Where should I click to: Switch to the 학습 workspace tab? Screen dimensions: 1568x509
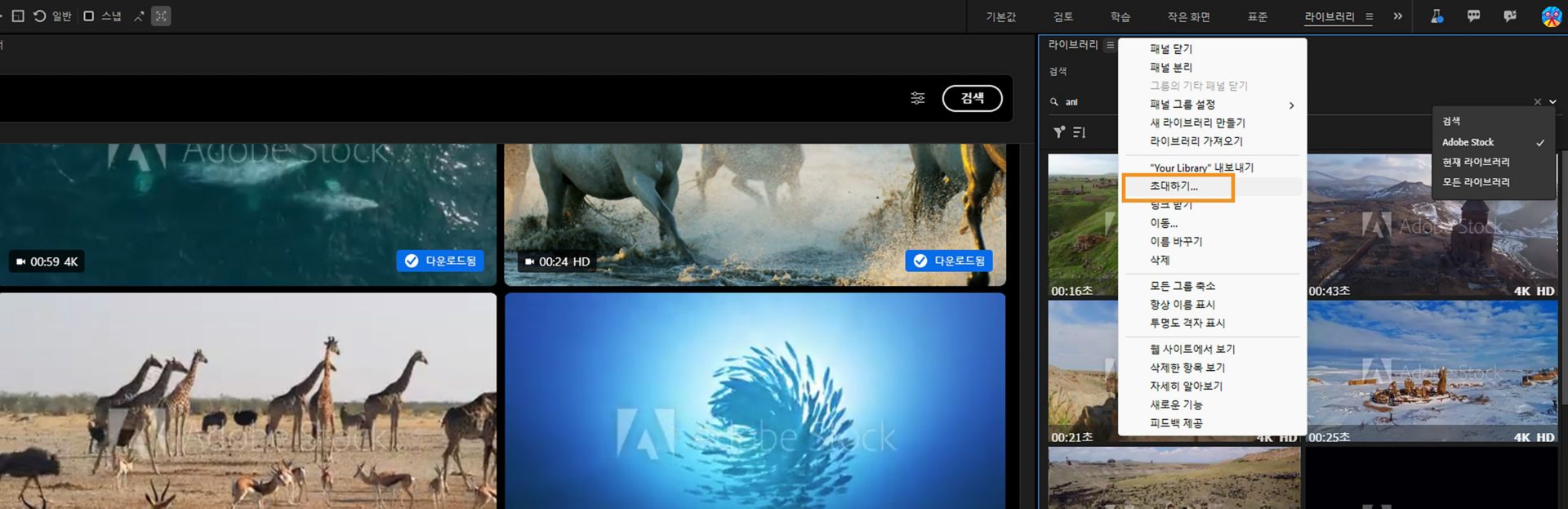pos(1120,16)
